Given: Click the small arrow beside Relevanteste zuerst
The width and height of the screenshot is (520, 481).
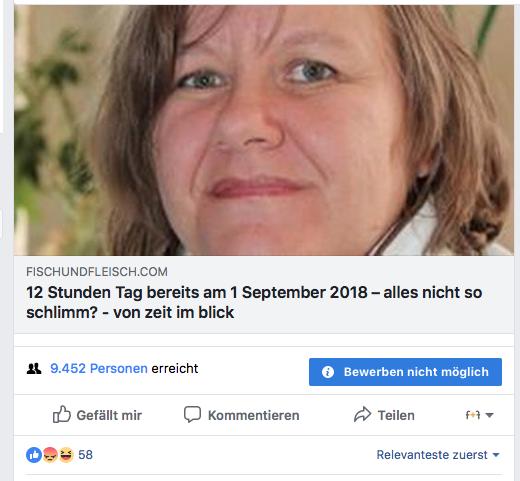Looking at the screenshot, I should 496,455.
